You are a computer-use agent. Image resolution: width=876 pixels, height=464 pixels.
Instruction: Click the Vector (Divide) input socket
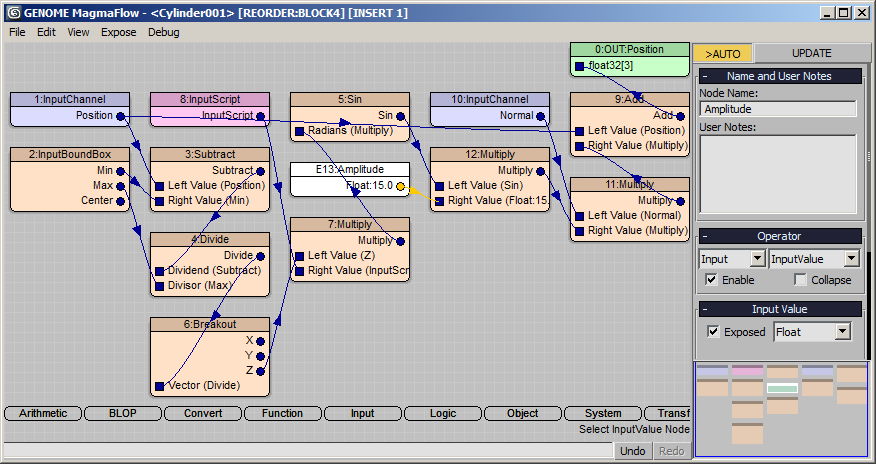coord(159,386)
